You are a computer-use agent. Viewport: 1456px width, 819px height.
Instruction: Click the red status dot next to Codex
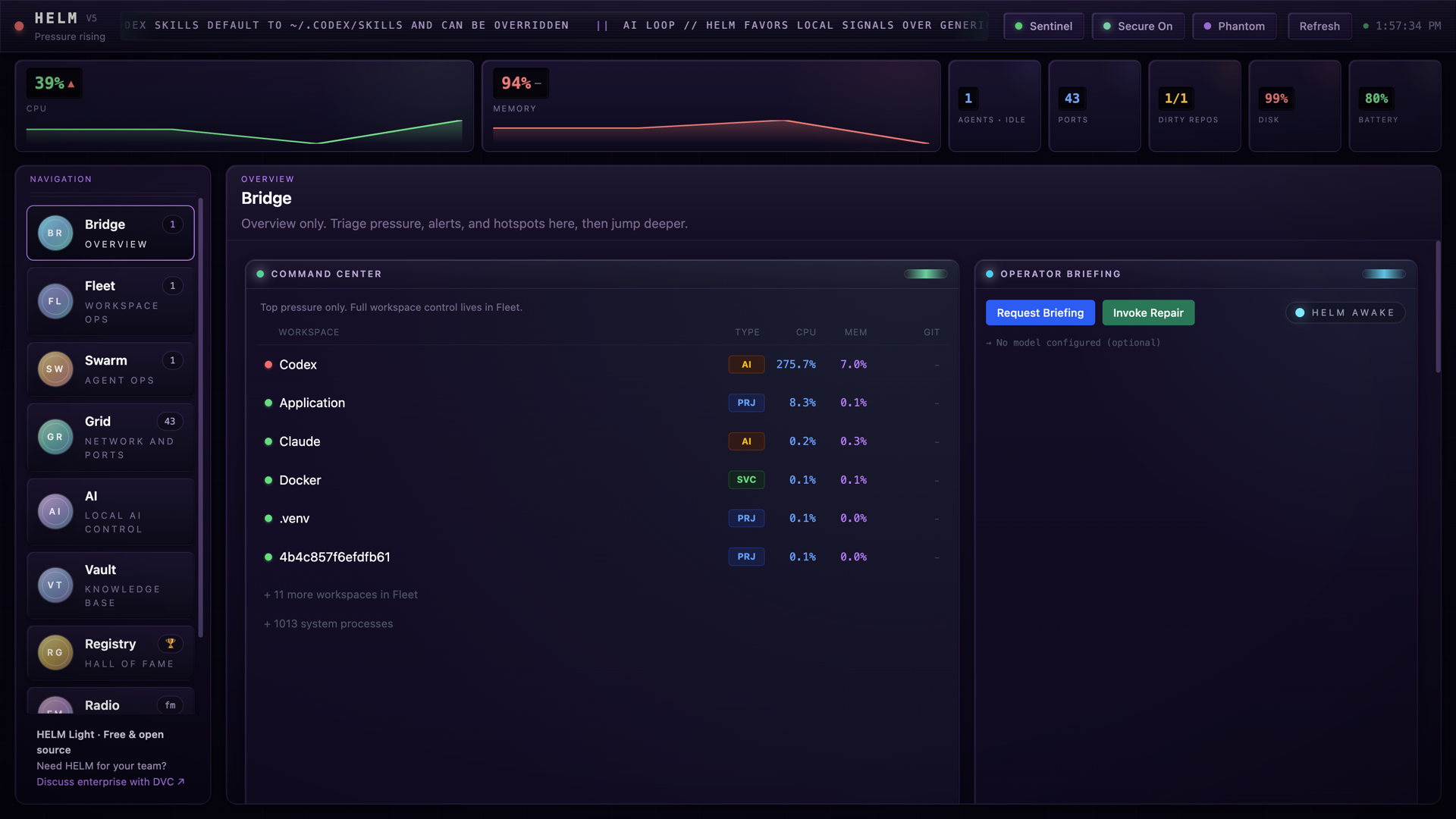click(268, 365)
